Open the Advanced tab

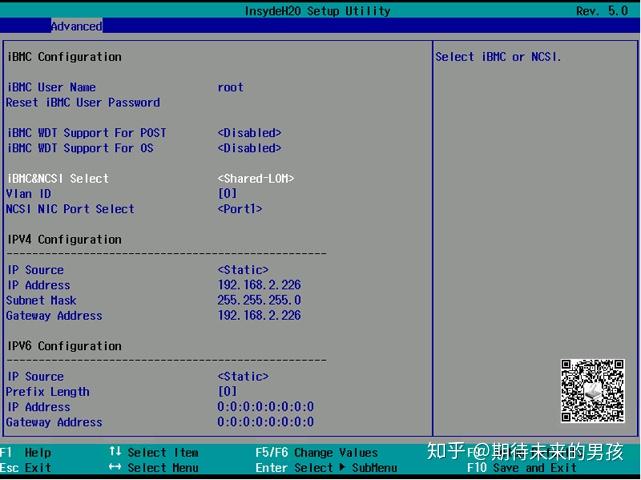(77, 26)
